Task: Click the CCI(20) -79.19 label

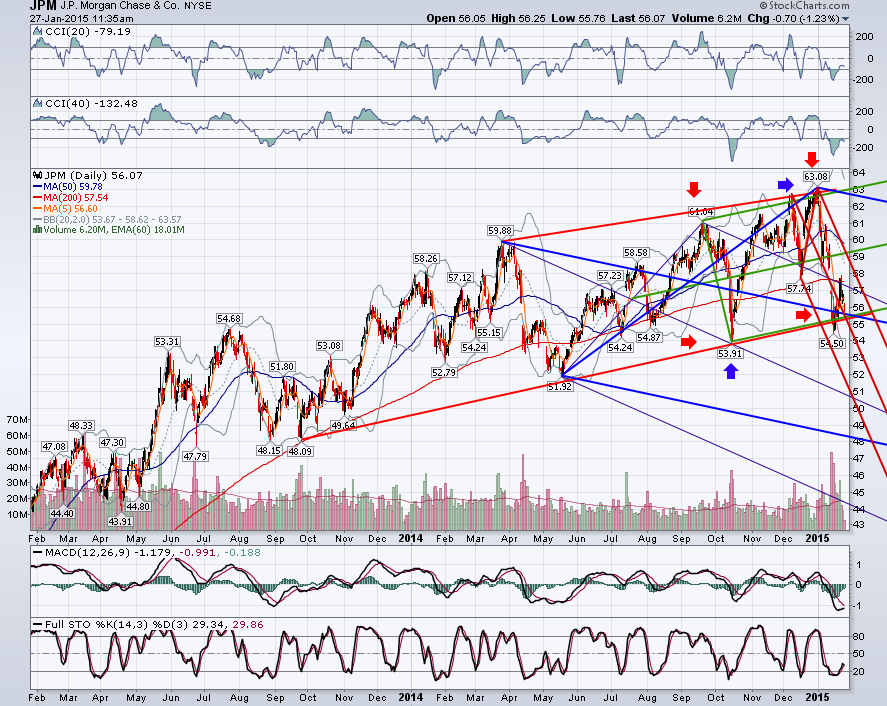Action: tap(88, 32)
